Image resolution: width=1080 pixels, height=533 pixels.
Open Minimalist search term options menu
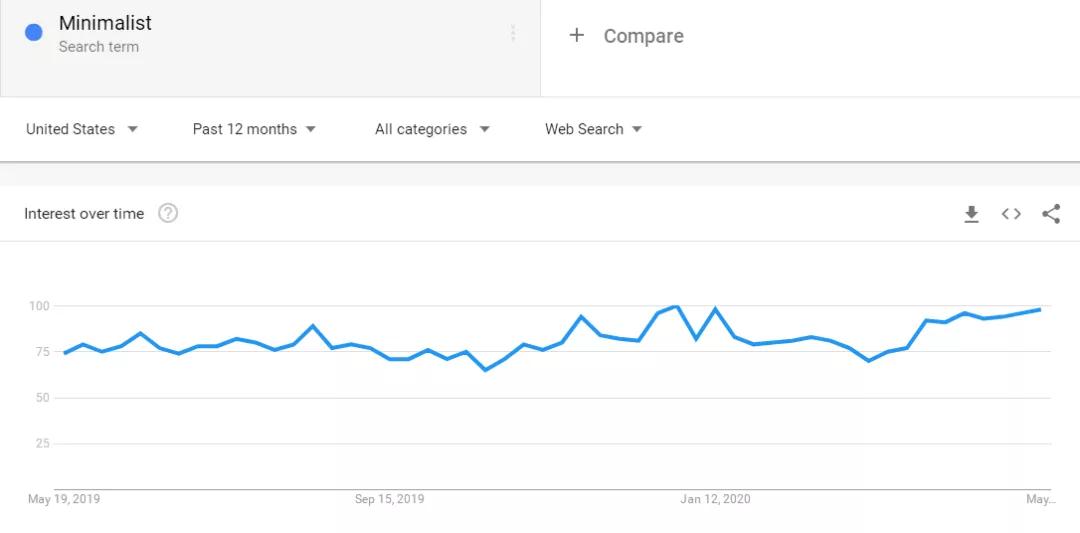pyautogui.click(x=513, y=33)
